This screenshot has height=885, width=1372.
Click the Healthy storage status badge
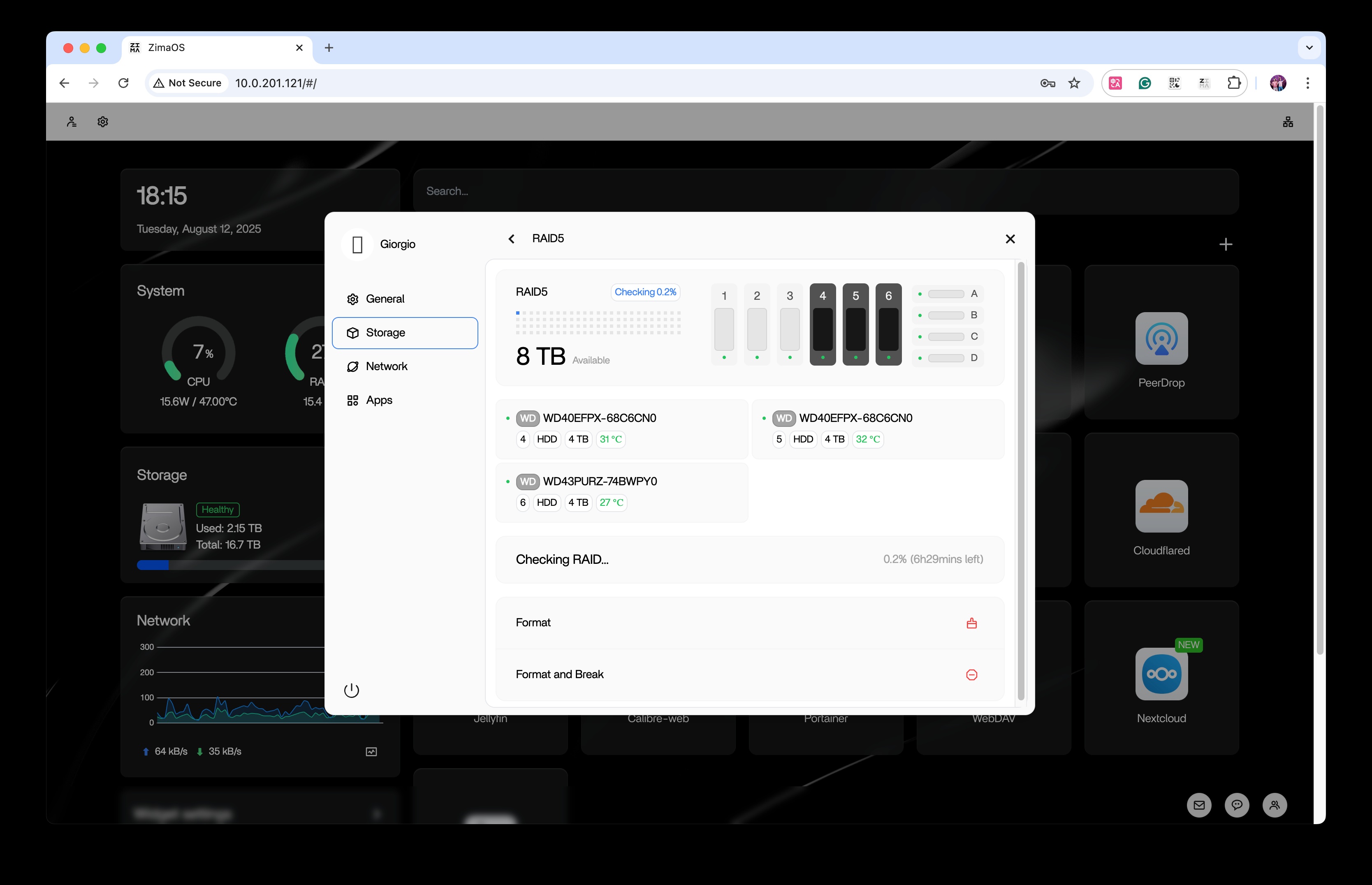217,510
